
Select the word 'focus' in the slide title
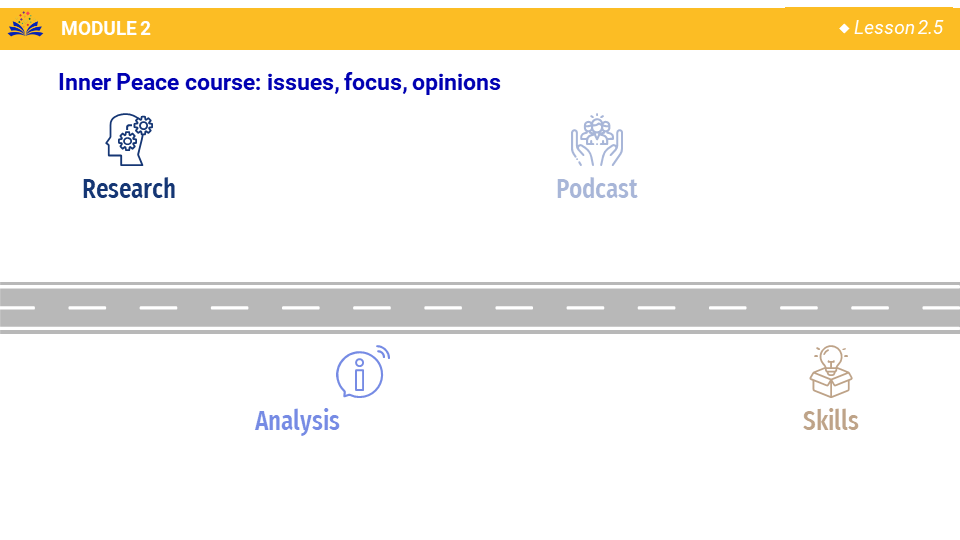373,82
